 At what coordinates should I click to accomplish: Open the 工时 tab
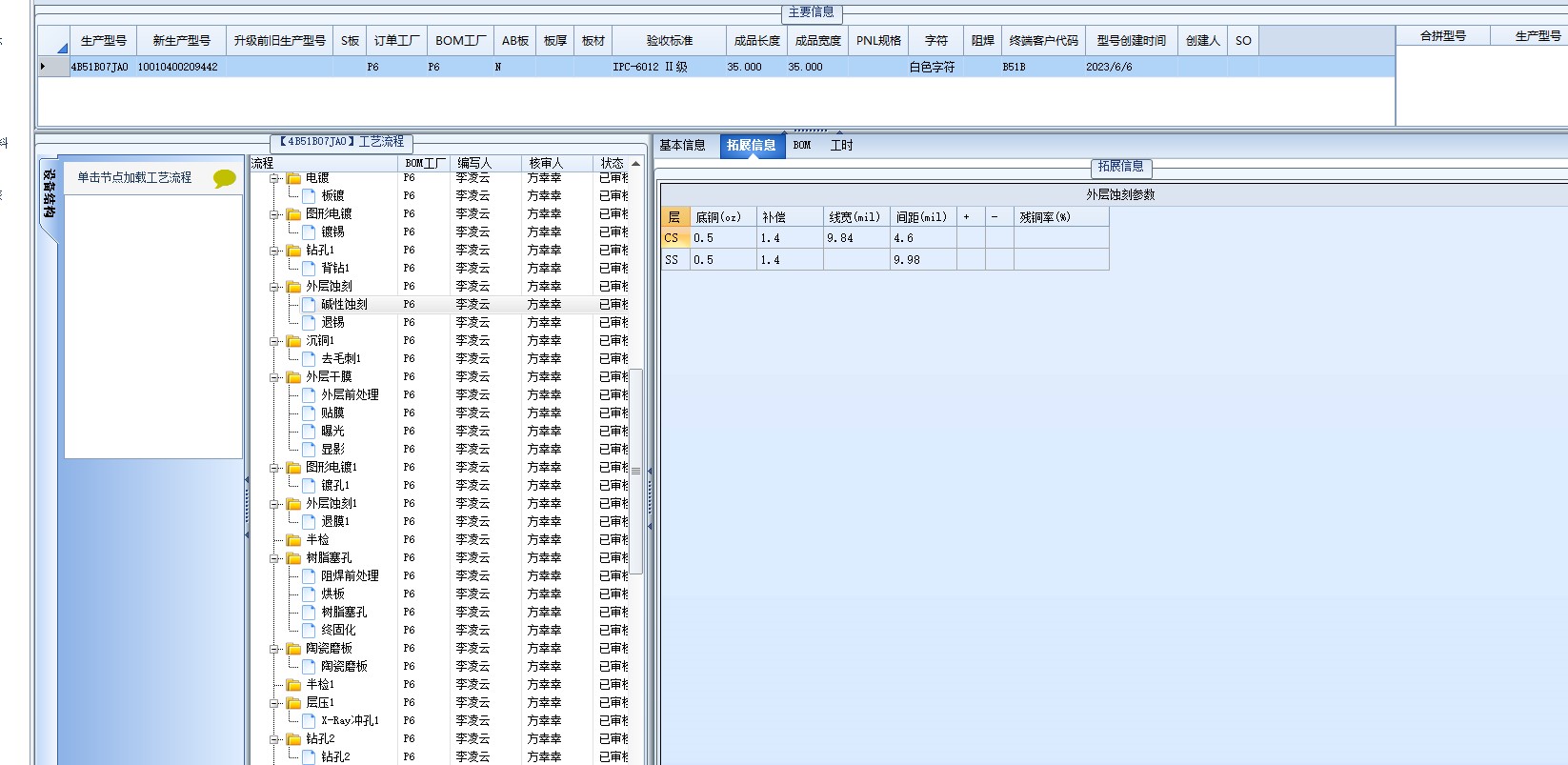coord(842,146)
